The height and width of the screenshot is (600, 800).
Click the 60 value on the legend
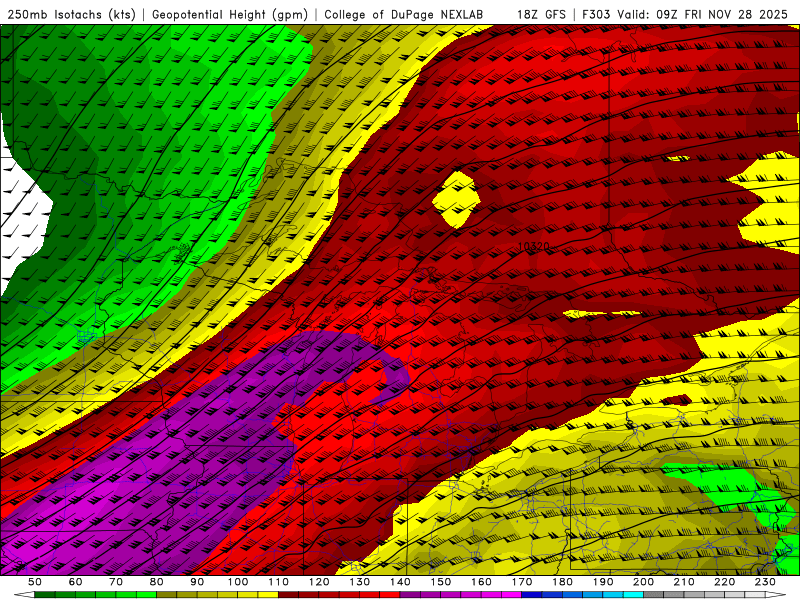click(x=75, y=582)
